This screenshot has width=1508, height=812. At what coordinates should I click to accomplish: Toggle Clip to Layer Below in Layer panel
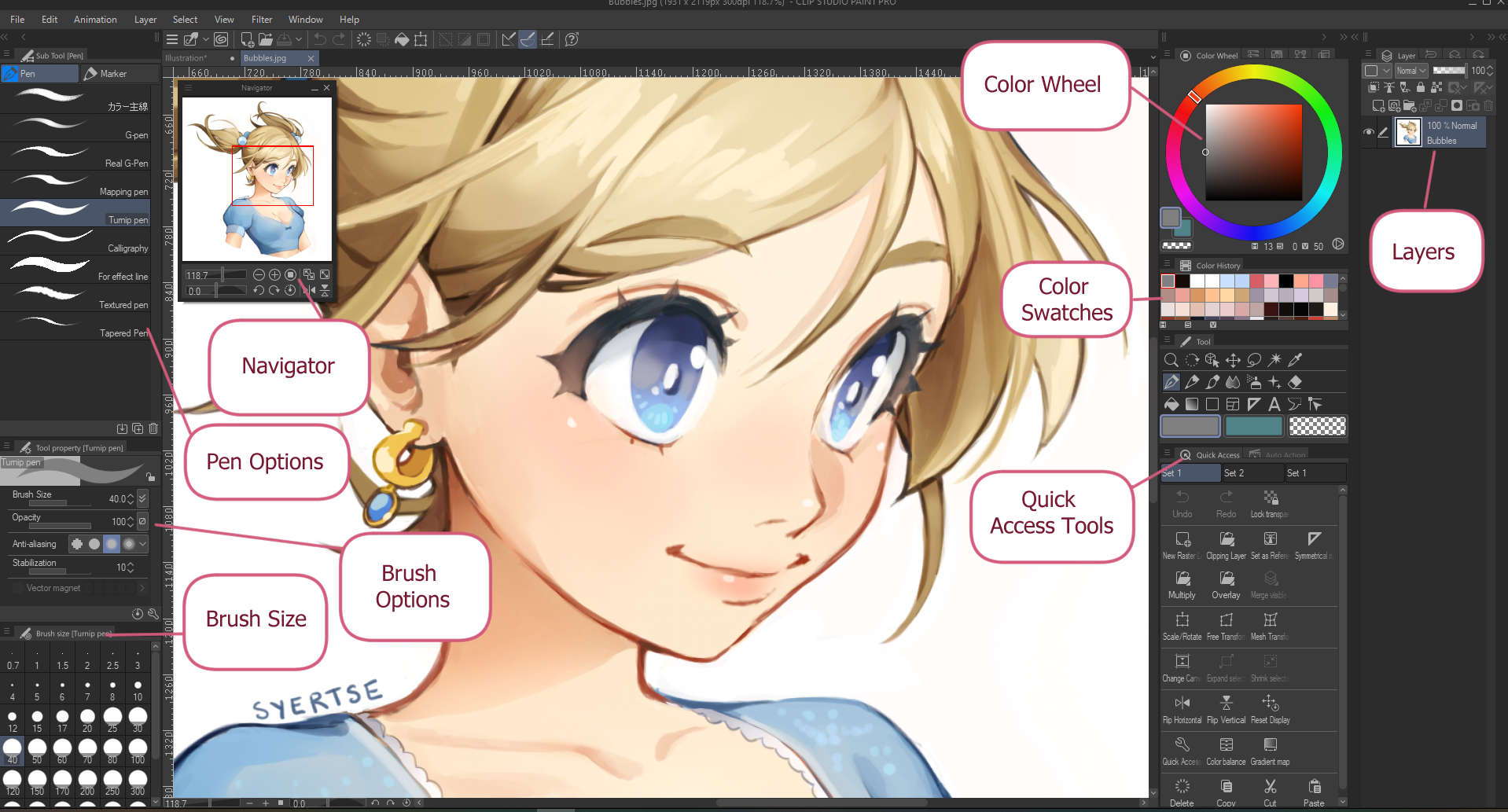click(1374, 87)
